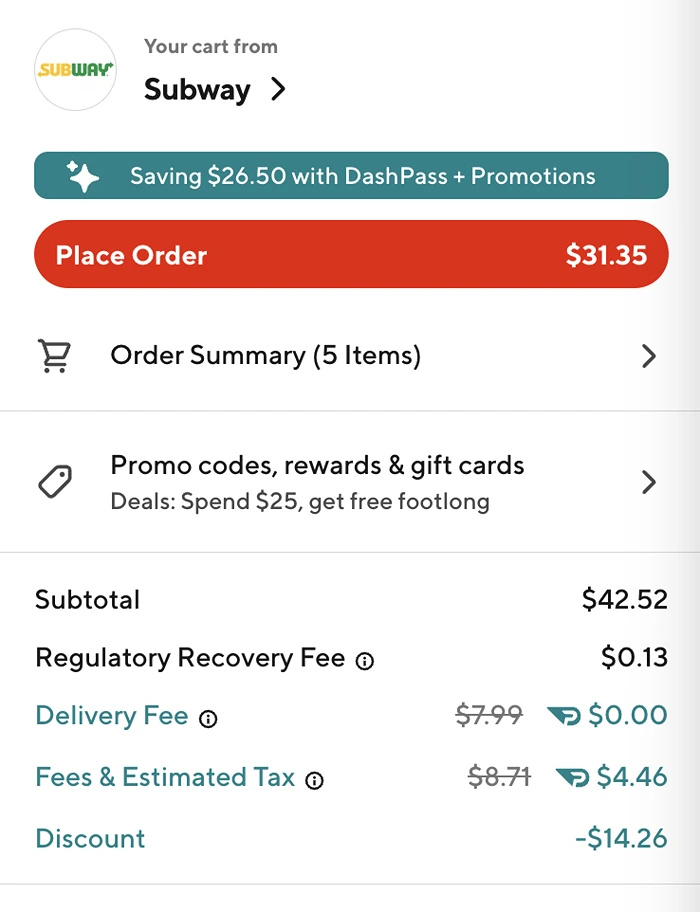This screenshot has width=700, height=912.
Task: Click the Place Order button
Action: pos(350,255)
